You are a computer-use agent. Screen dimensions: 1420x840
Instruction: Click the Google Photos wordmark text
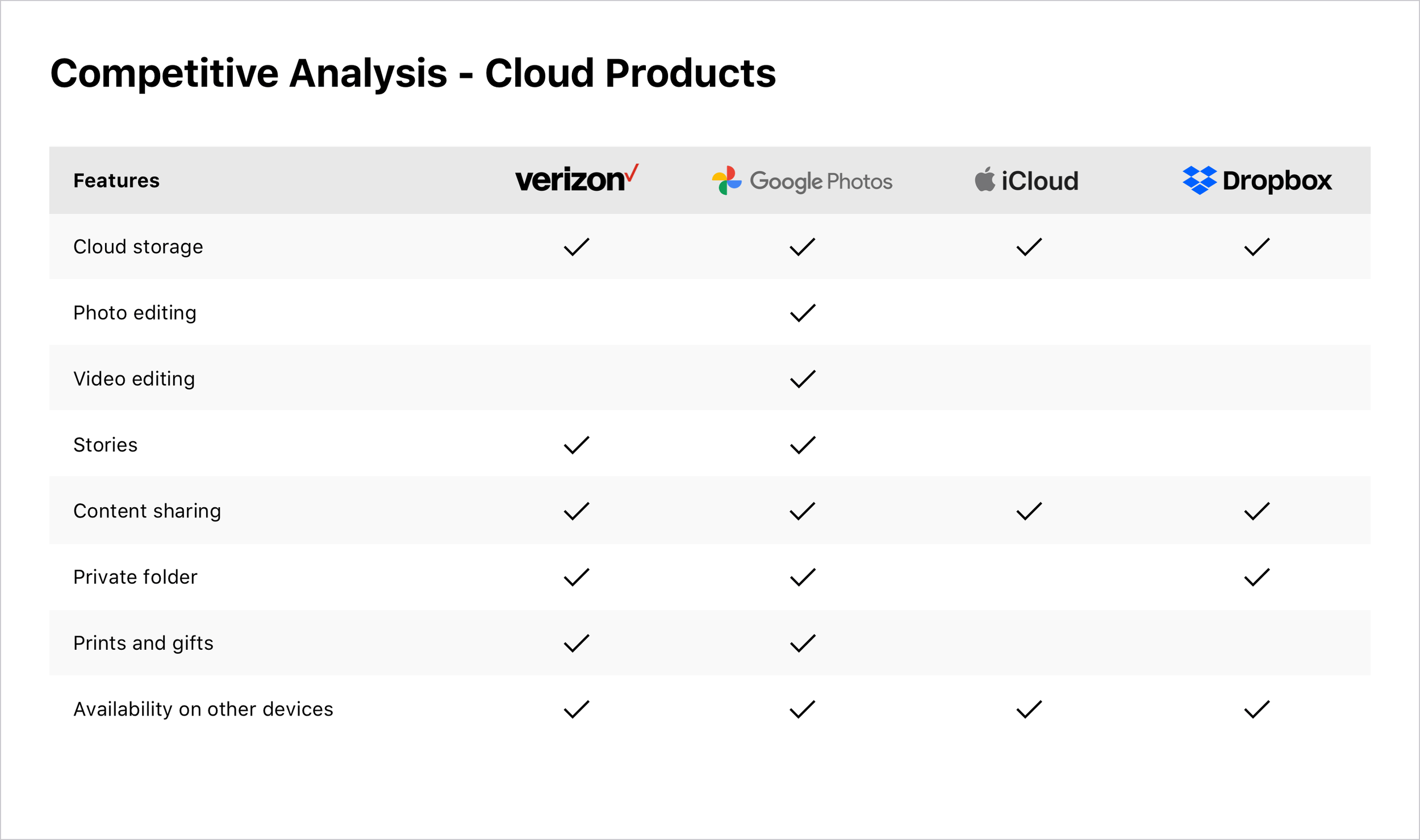click(821, 181)
